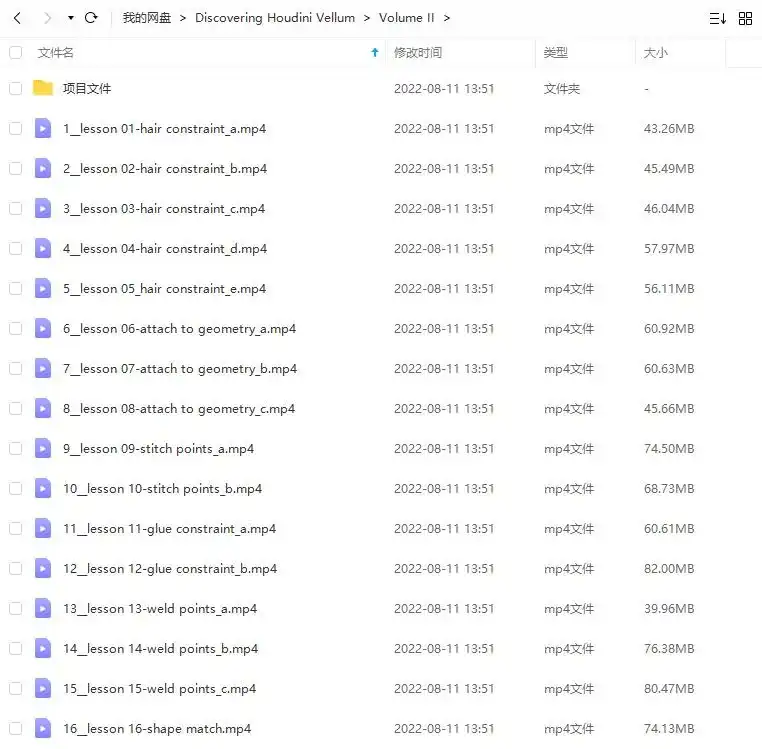Check lesson 06-attach to geometry_a checkbox
Screen dimensions: 762x749
[x=16, y=329]
